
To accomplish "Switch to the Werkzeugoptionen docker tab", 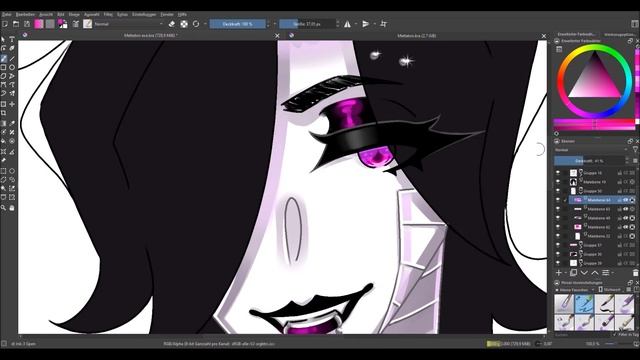I will coord(621,34).
